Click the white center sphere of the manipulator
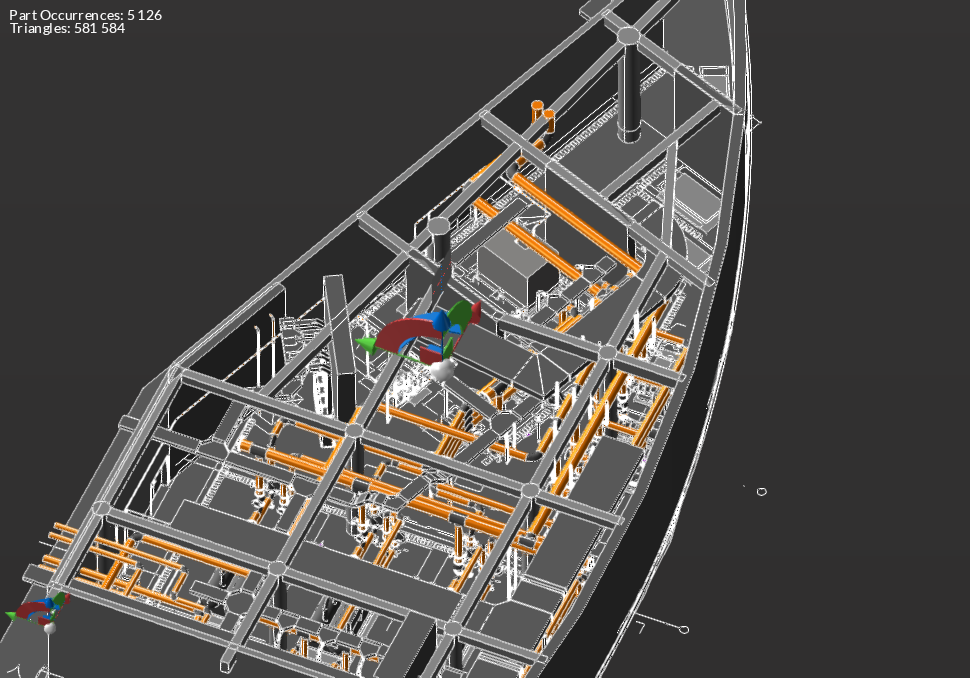Viewport: 970px width, 678px height. click(443, 370)
